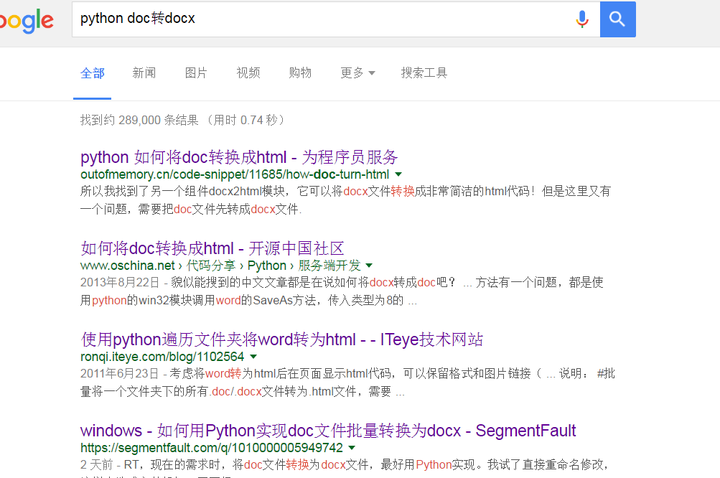The width and height of the screenshot is (720, 478).
Task: Open 搜索工具 options
Action: tap(424, 73)
